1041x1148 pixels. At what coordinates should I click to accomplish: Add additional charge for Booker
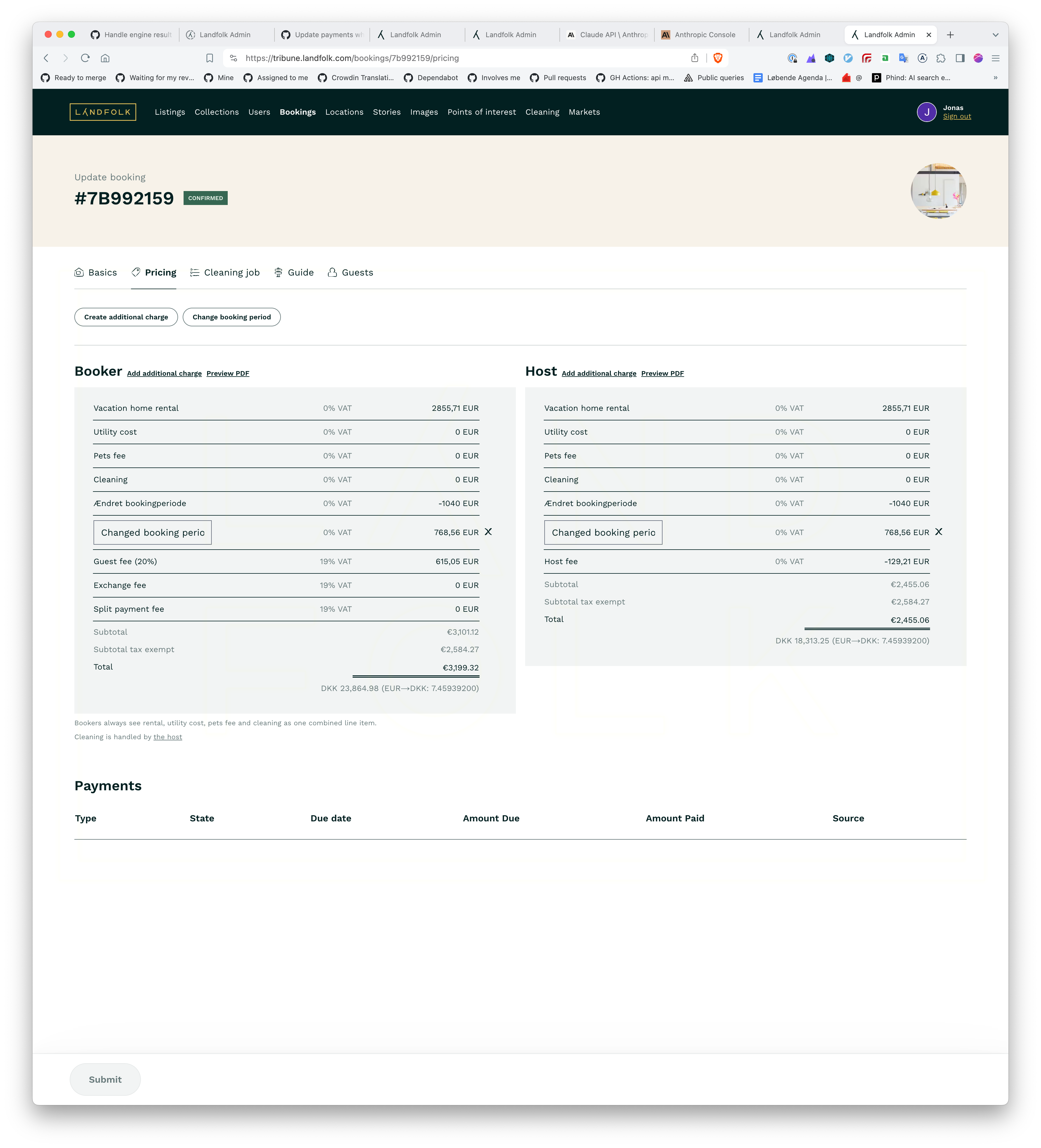164,374
